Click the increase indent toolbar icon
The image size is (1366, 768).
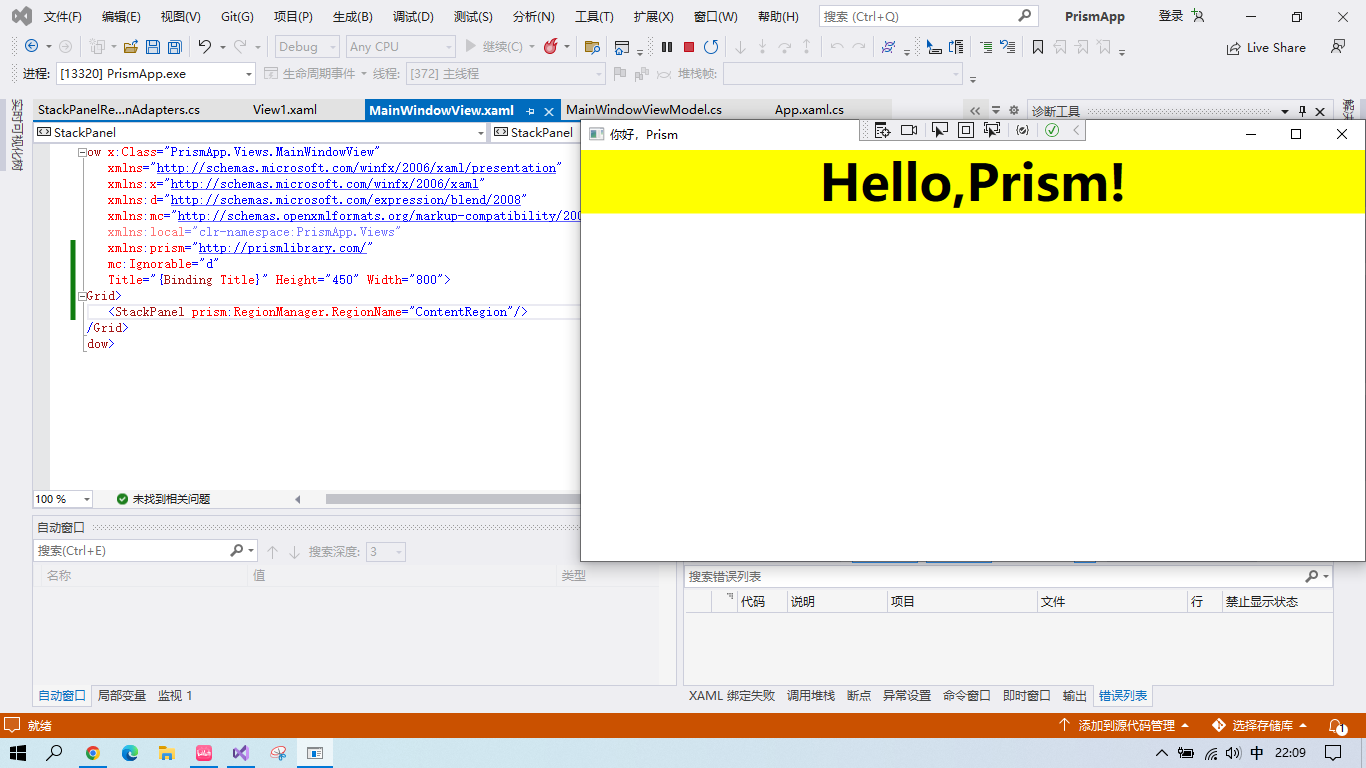(x=986, y=47)
